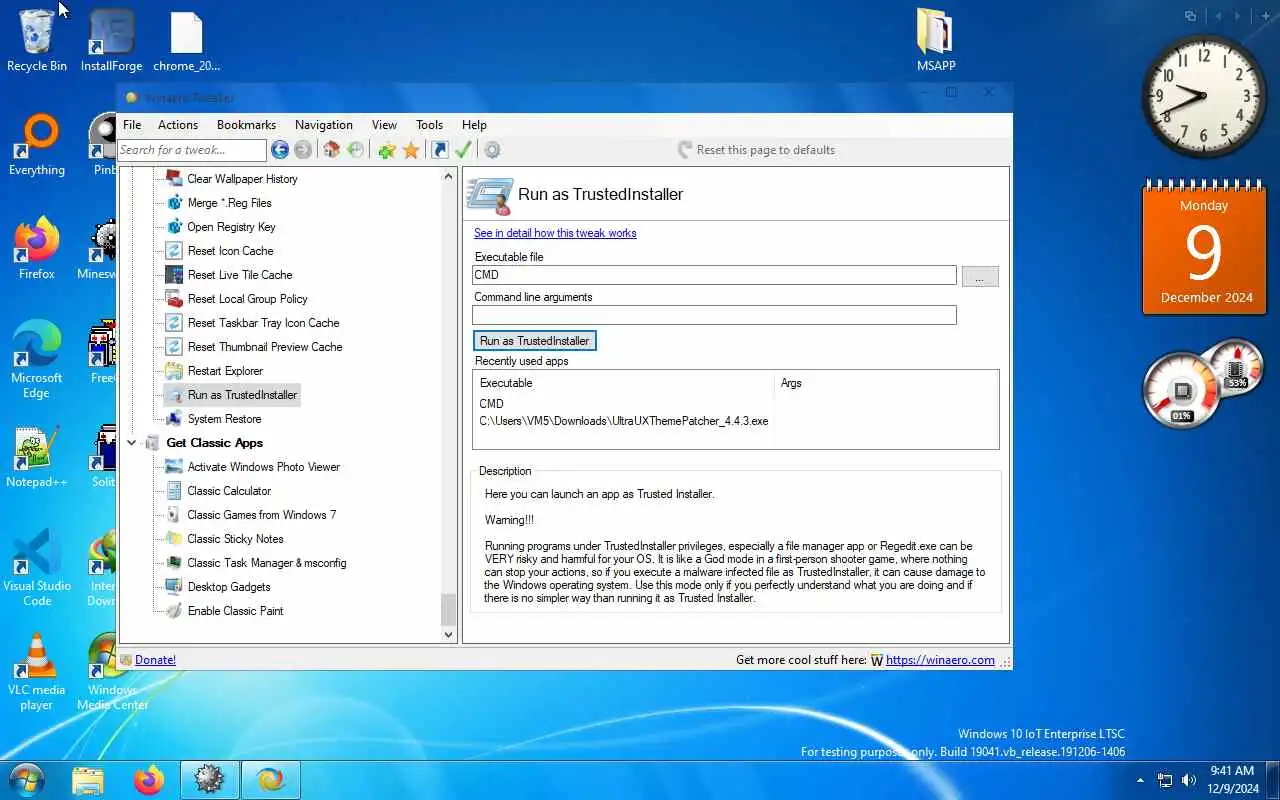Click the Activate Windows Photo Viewer icon

pos(174,467)
